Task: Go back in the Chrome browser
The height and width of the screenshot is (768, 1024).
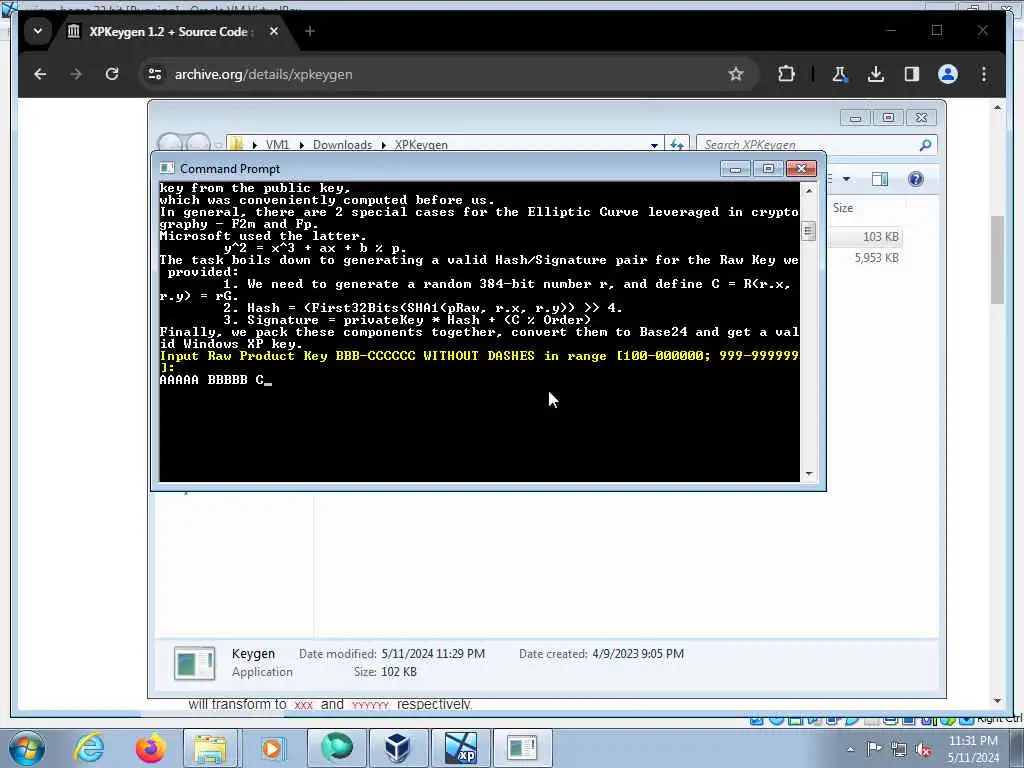Action: (40, 74)
